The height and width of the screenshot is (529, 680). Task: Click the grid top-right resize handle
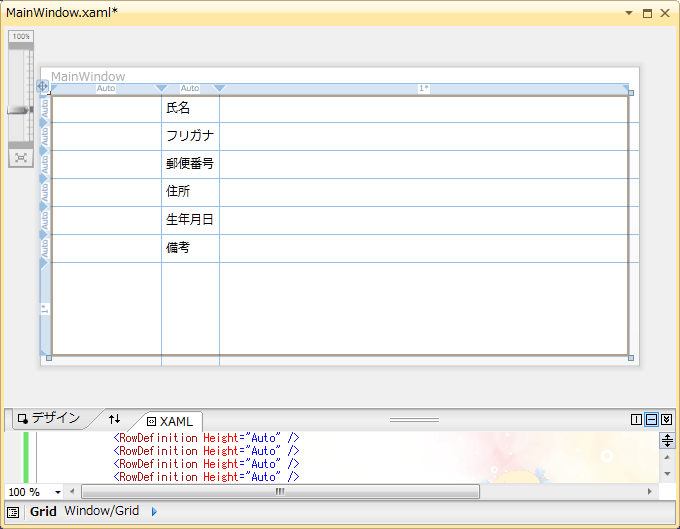tap(631, 93)
